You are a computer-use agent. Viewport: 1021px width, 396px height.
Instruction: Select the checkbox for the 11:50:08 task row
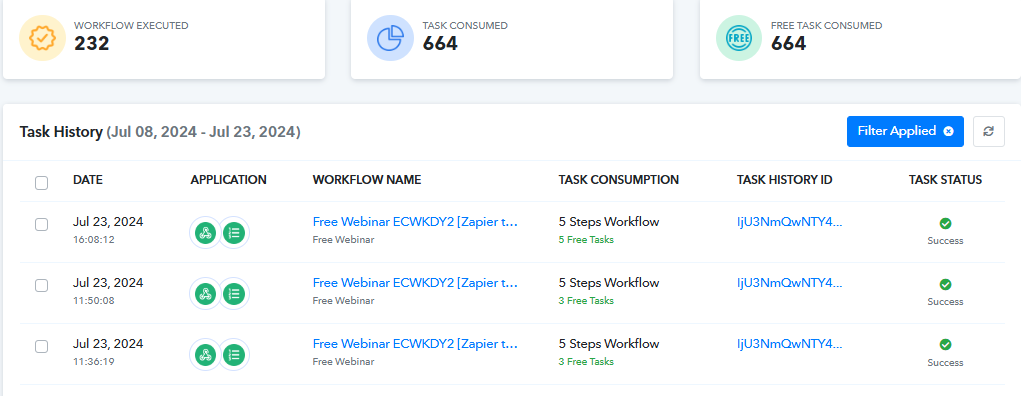(x=42, y=285)
